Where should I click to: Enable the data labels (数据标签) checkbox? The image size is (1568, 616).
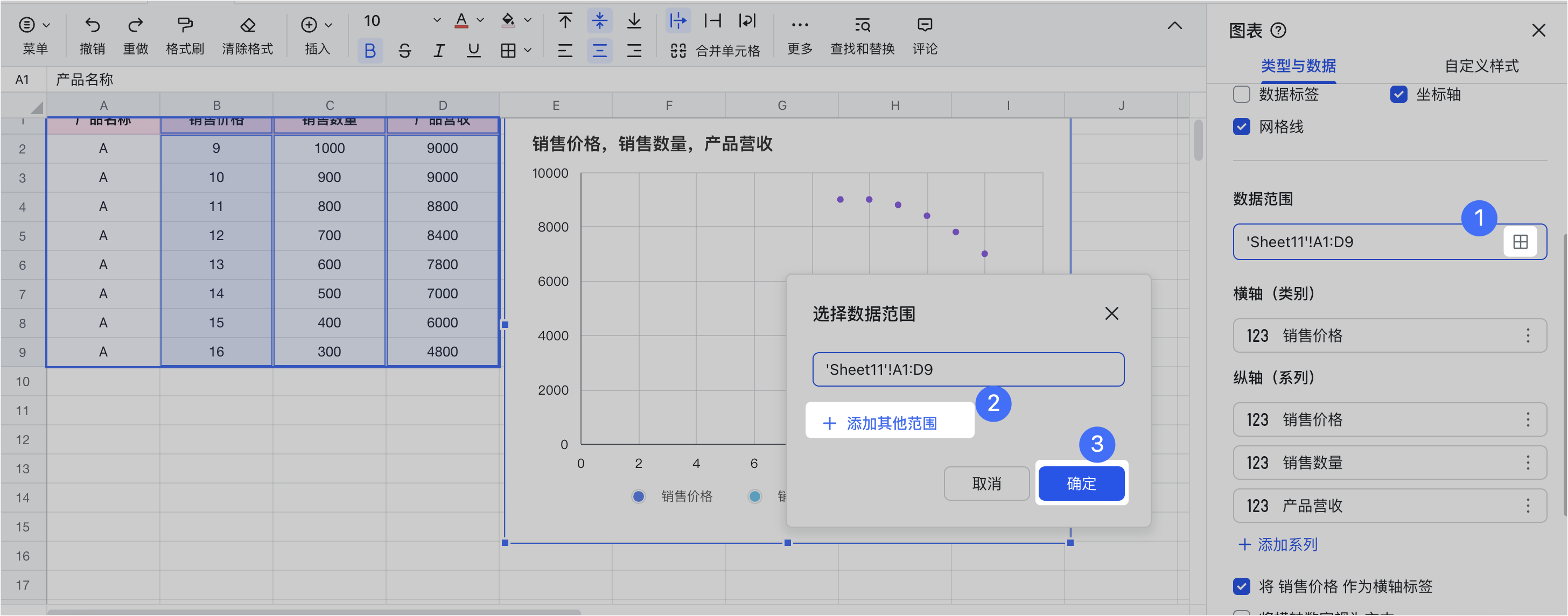click(1241, 94)
